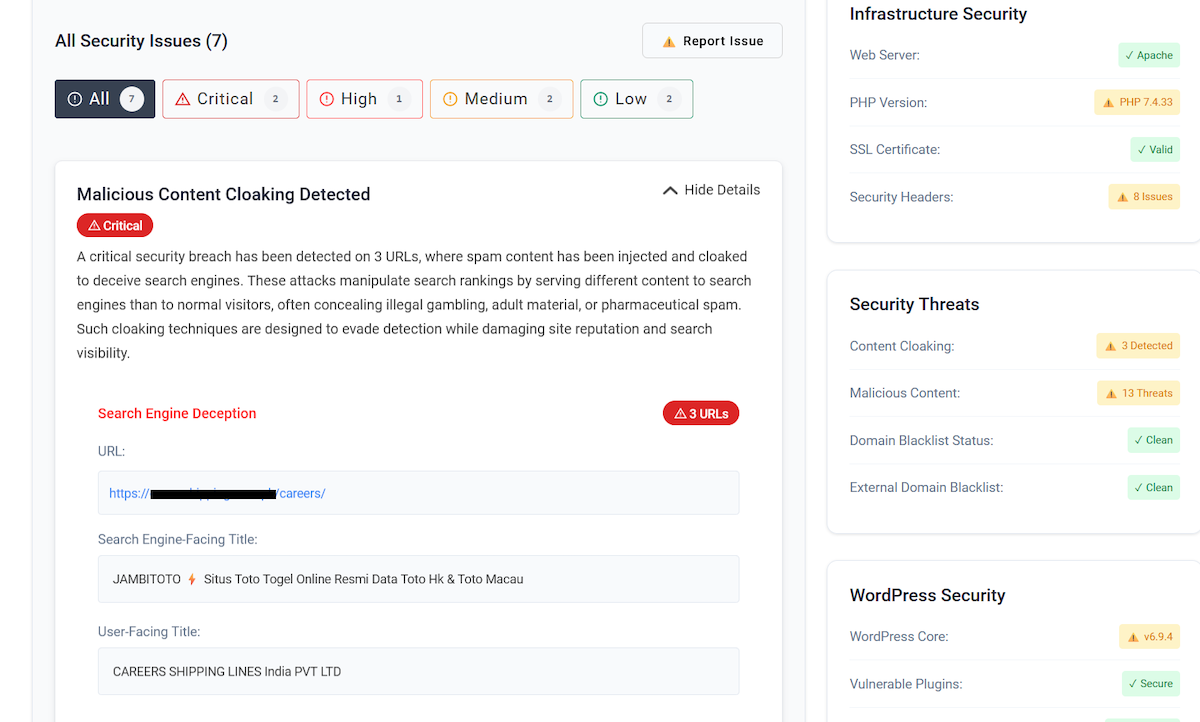Click the alert circle icon in Low tab

tap(600, 99)
